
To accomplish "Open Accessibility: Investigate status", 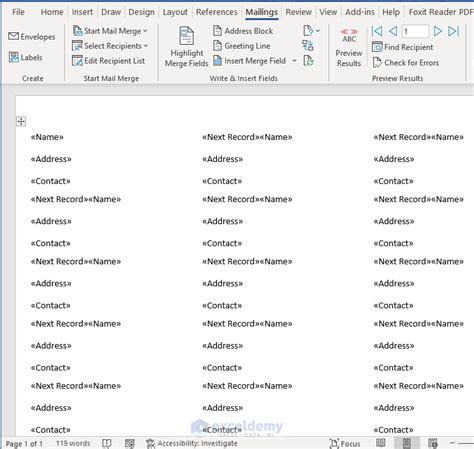I will click(x=192, y=443).
